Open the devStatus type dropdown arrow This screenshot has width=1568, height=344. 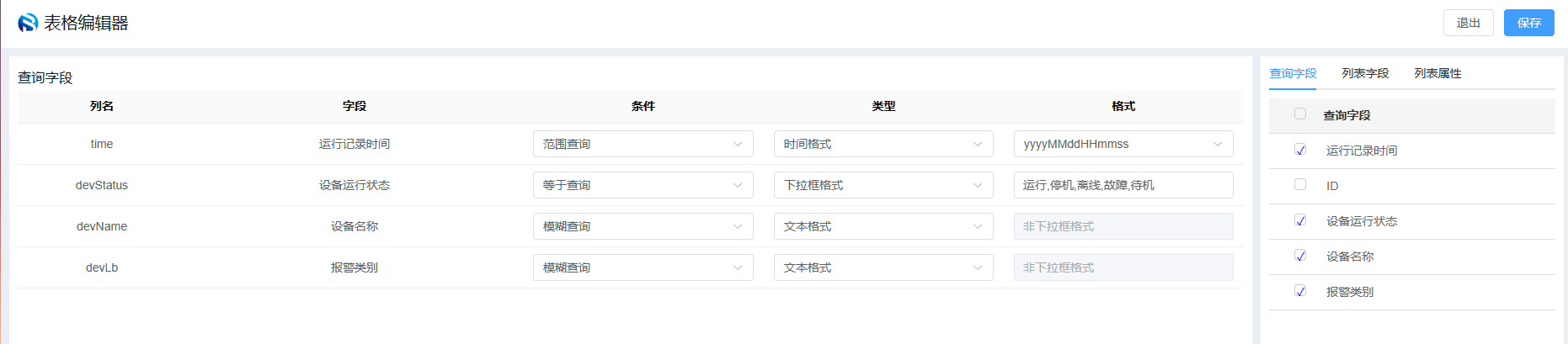click(x=978, y=185)
